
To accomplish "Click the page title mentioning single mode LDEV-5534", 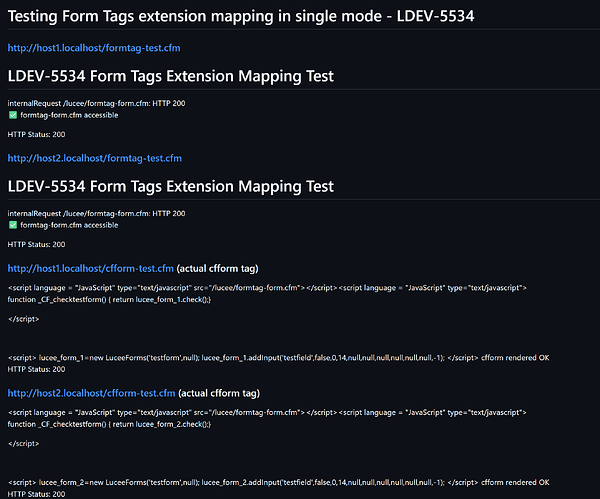I will pos(248,16).
